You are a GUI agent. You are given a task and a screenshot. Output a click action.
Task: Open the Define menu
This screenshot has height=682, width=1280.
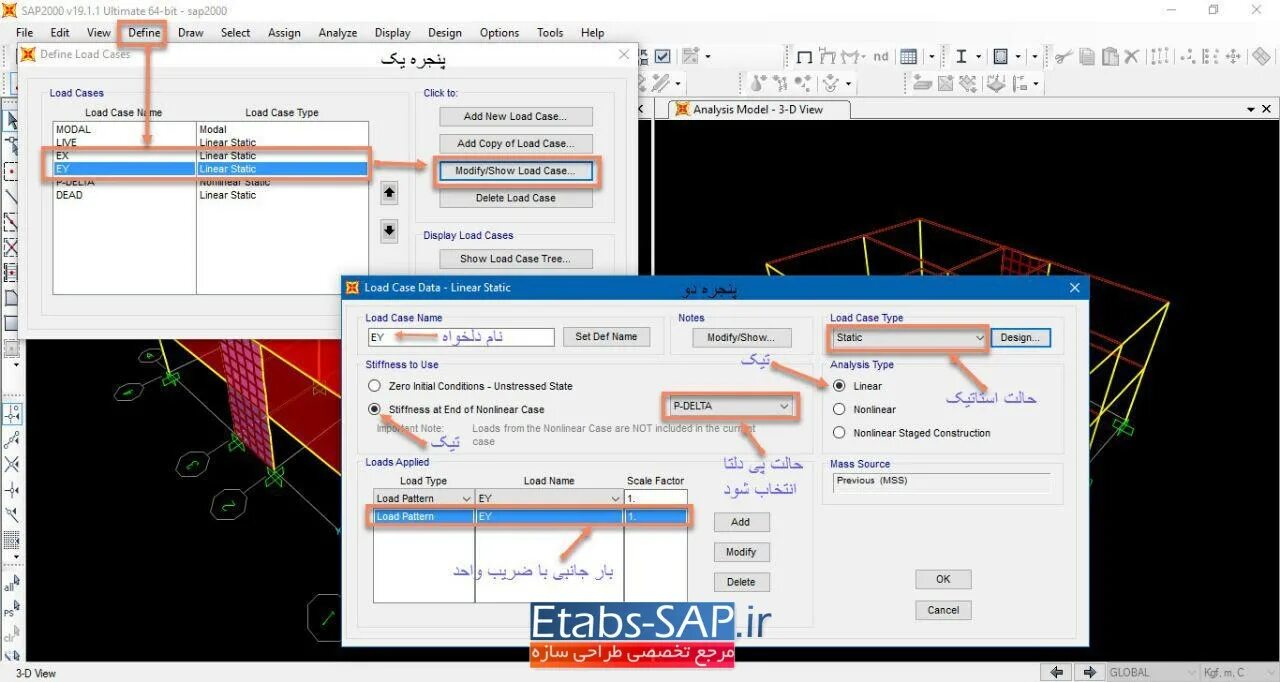(144, 33)
